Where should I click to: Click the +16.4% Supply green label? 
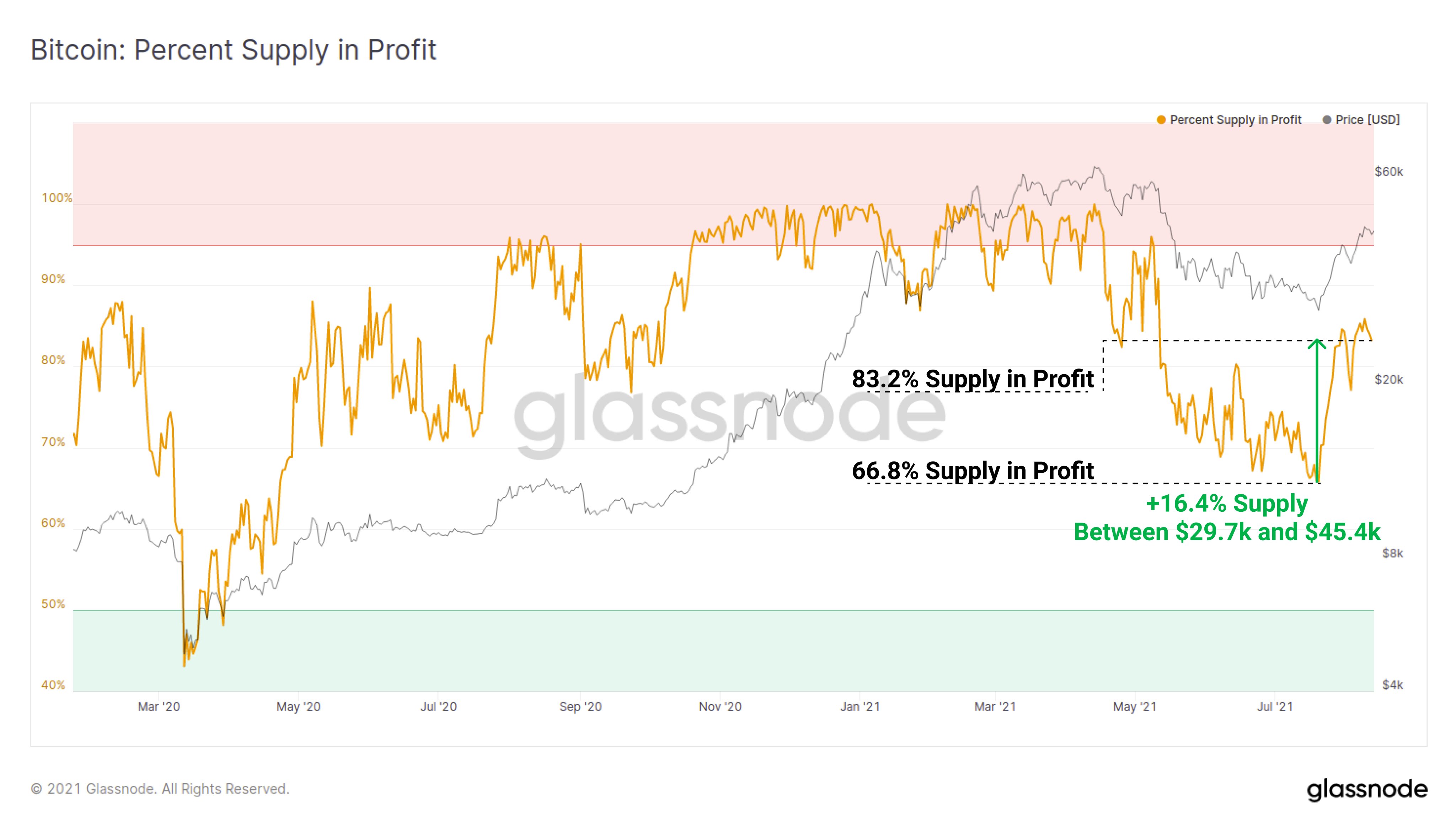click(1227, 504)
